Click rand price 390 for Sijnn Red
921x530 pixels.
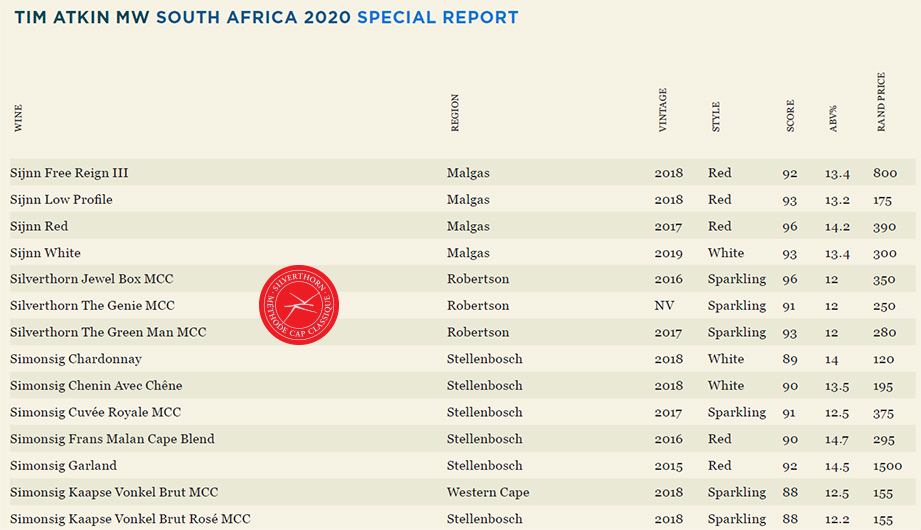point(884,227)
